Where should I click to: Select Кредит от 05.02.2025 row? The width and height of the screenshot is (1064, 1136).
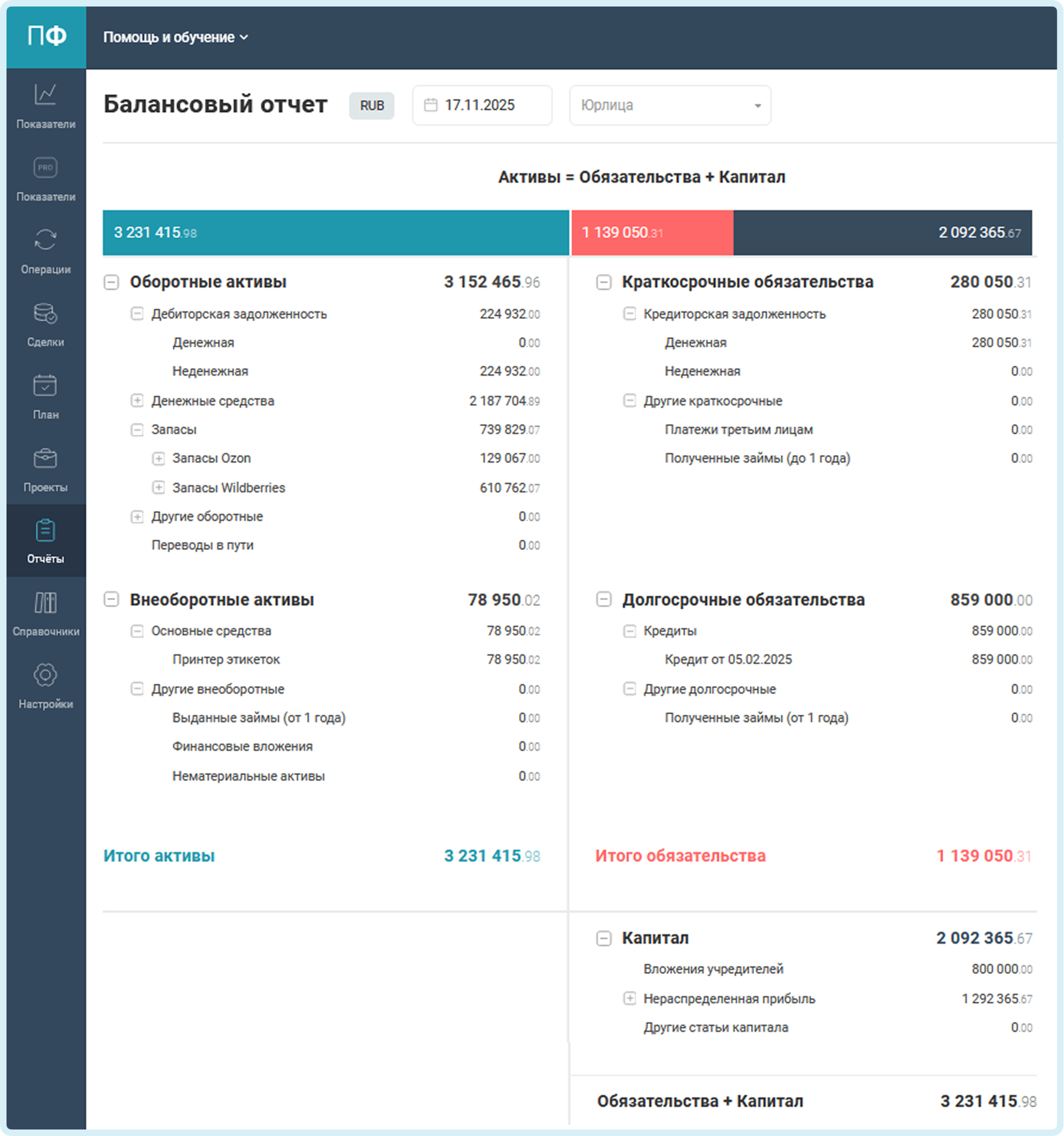(848, 660)
